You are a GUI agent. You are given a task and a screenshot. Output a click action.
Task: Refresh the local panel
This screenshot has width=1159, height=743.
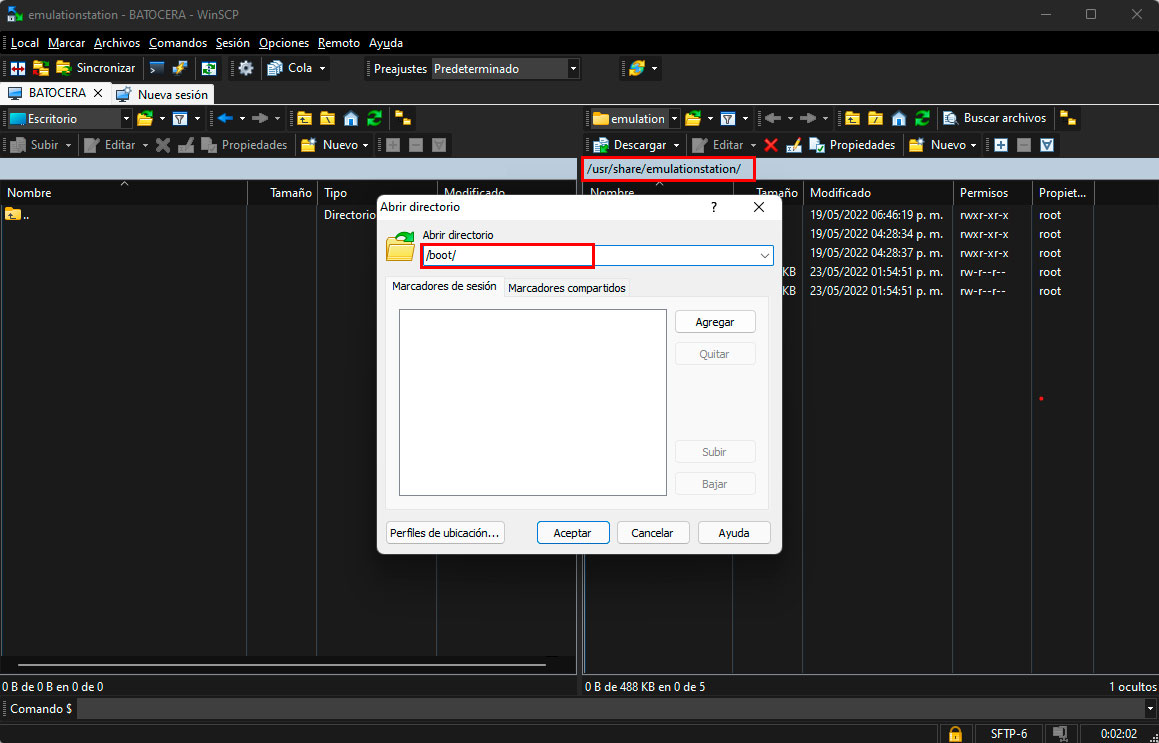(x=375, y=118)
